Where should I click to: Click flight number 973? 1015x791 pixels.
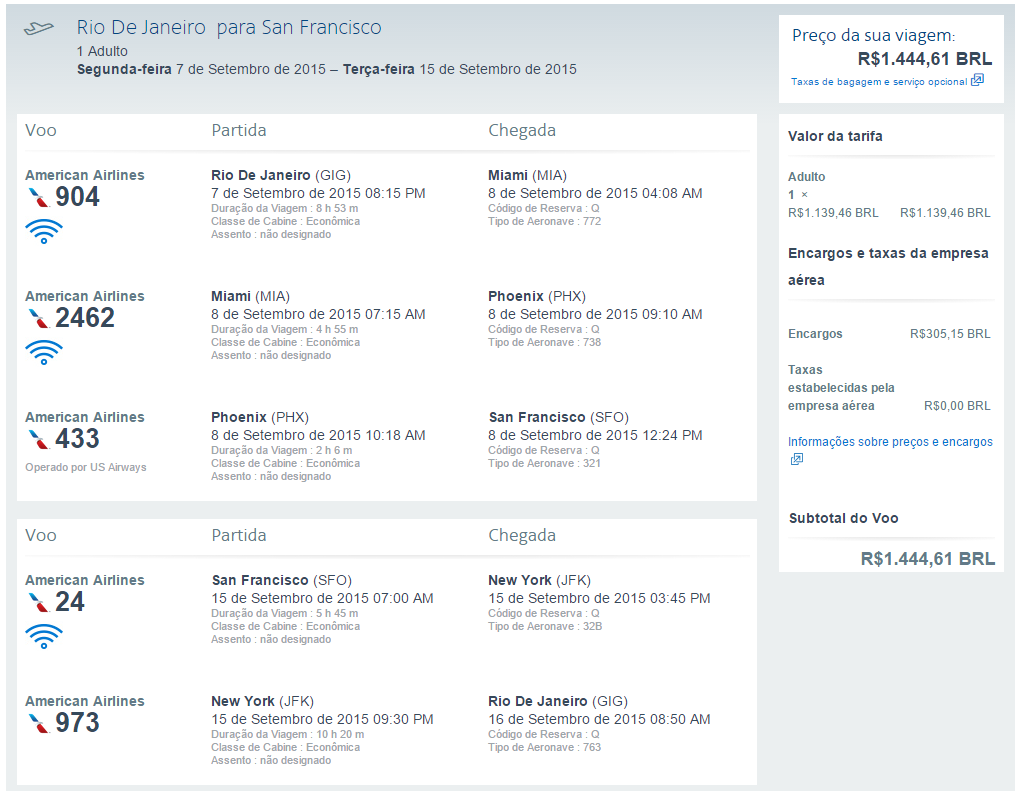[77, 723]
